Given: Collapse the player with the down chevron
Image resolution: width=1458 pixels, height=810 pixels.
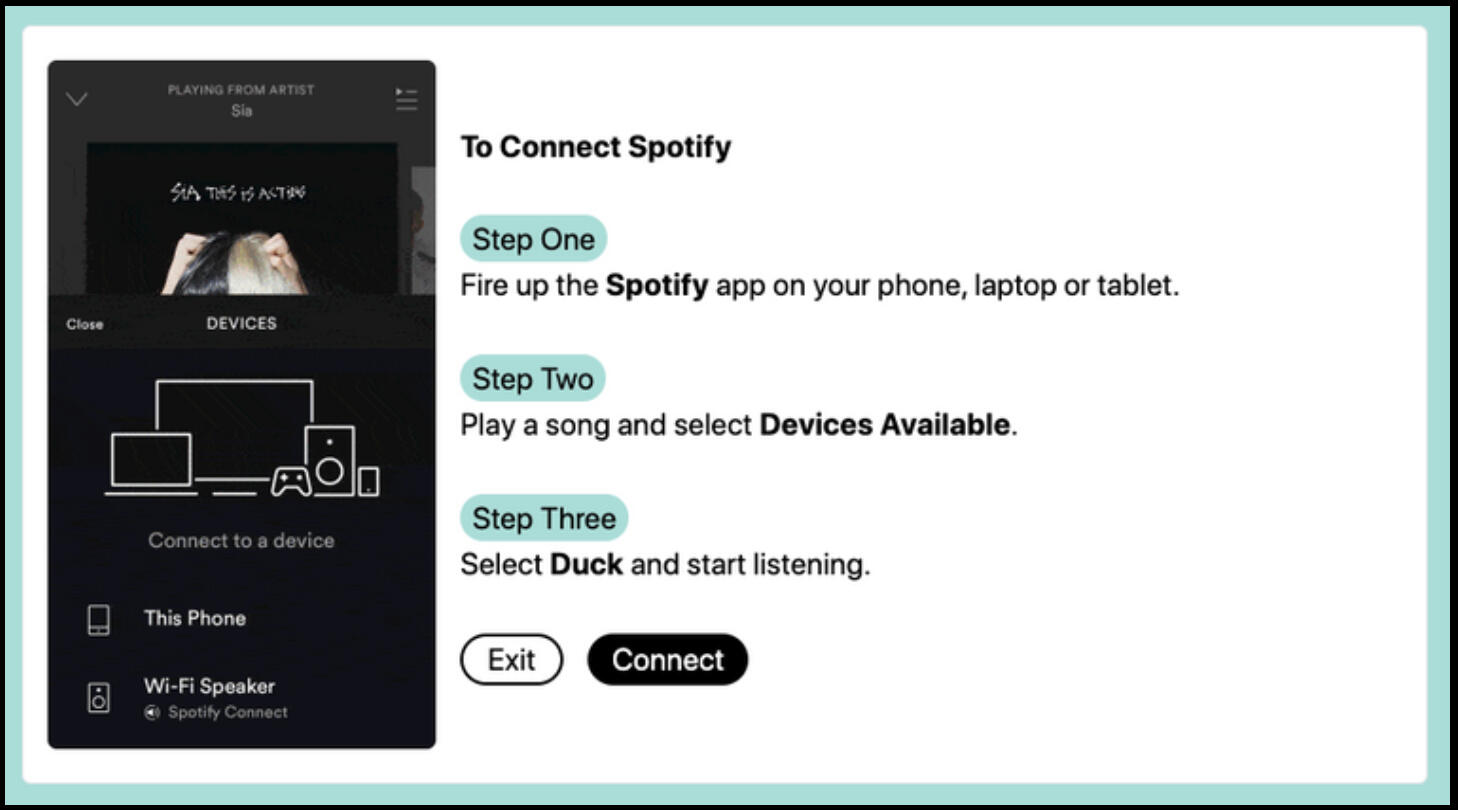Looking at the screenshot, I should 76,99.
